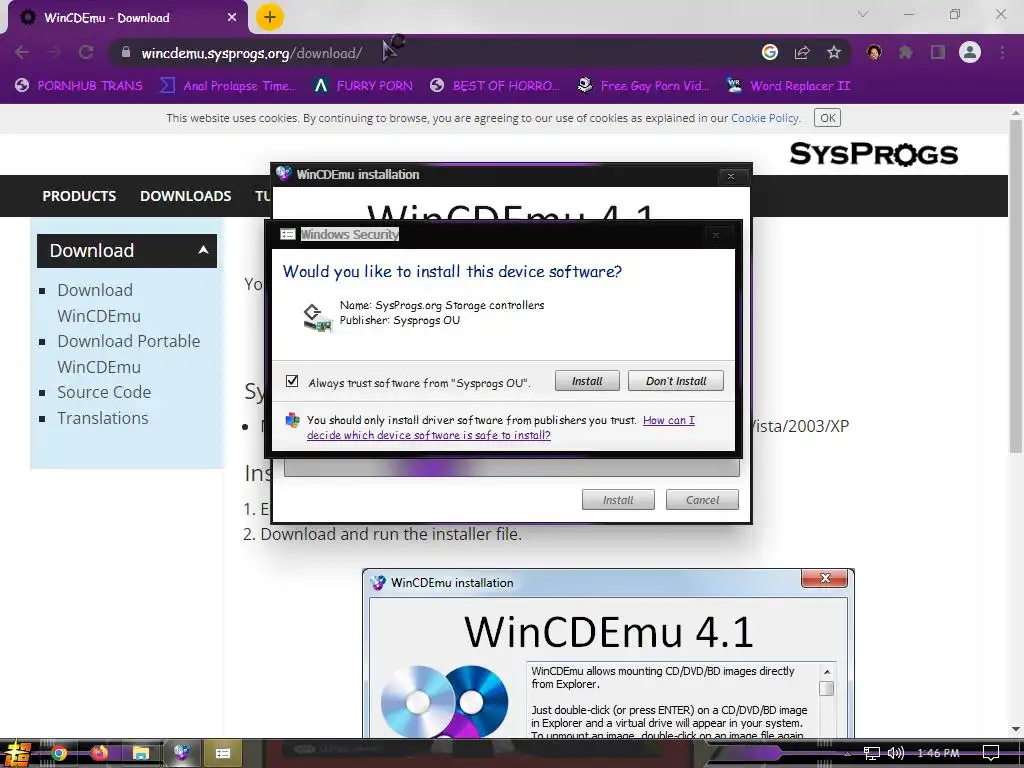
Task: Click browser back arrow
Action: click(x=22, y=52)
